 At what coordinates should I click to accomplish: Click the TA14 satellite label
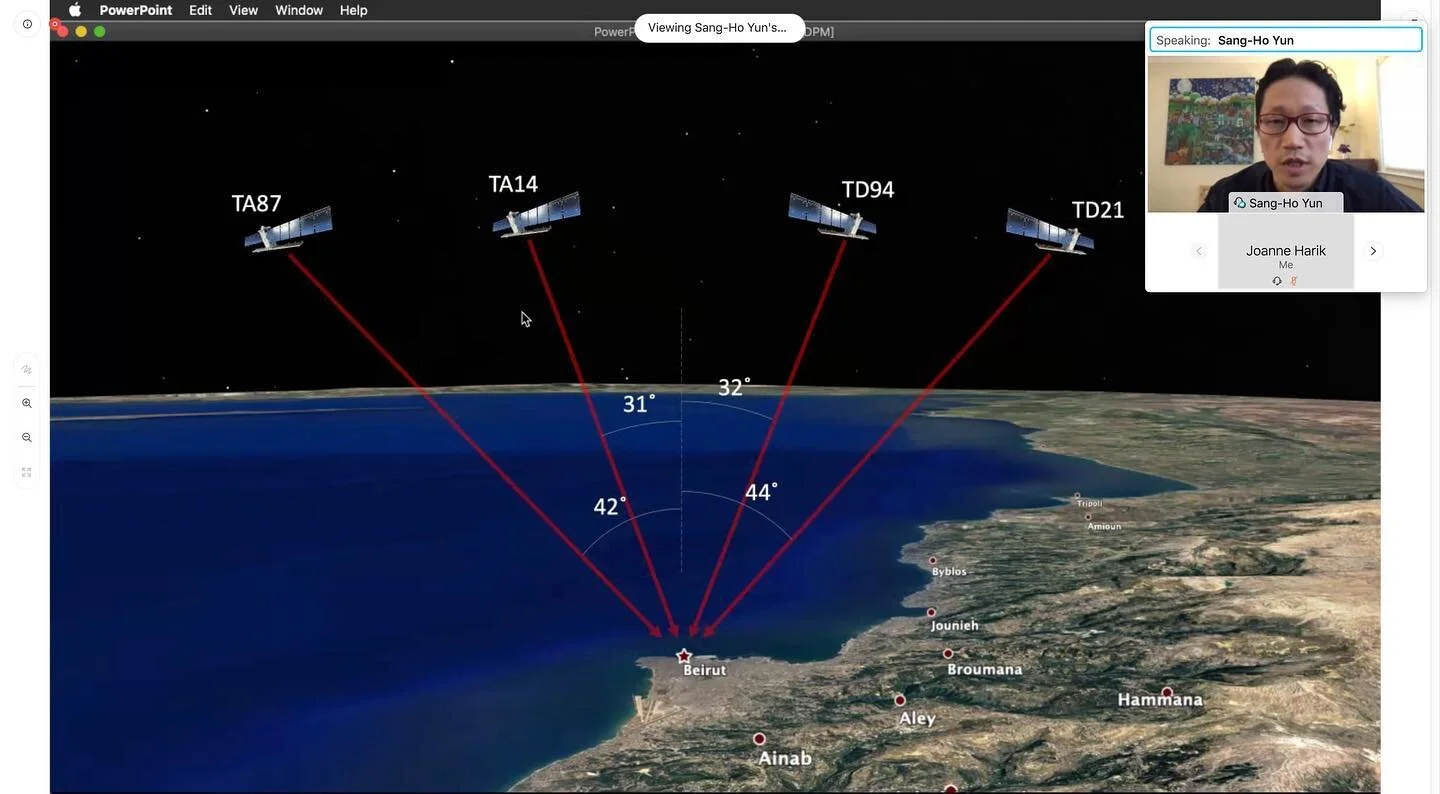[513, 184]
